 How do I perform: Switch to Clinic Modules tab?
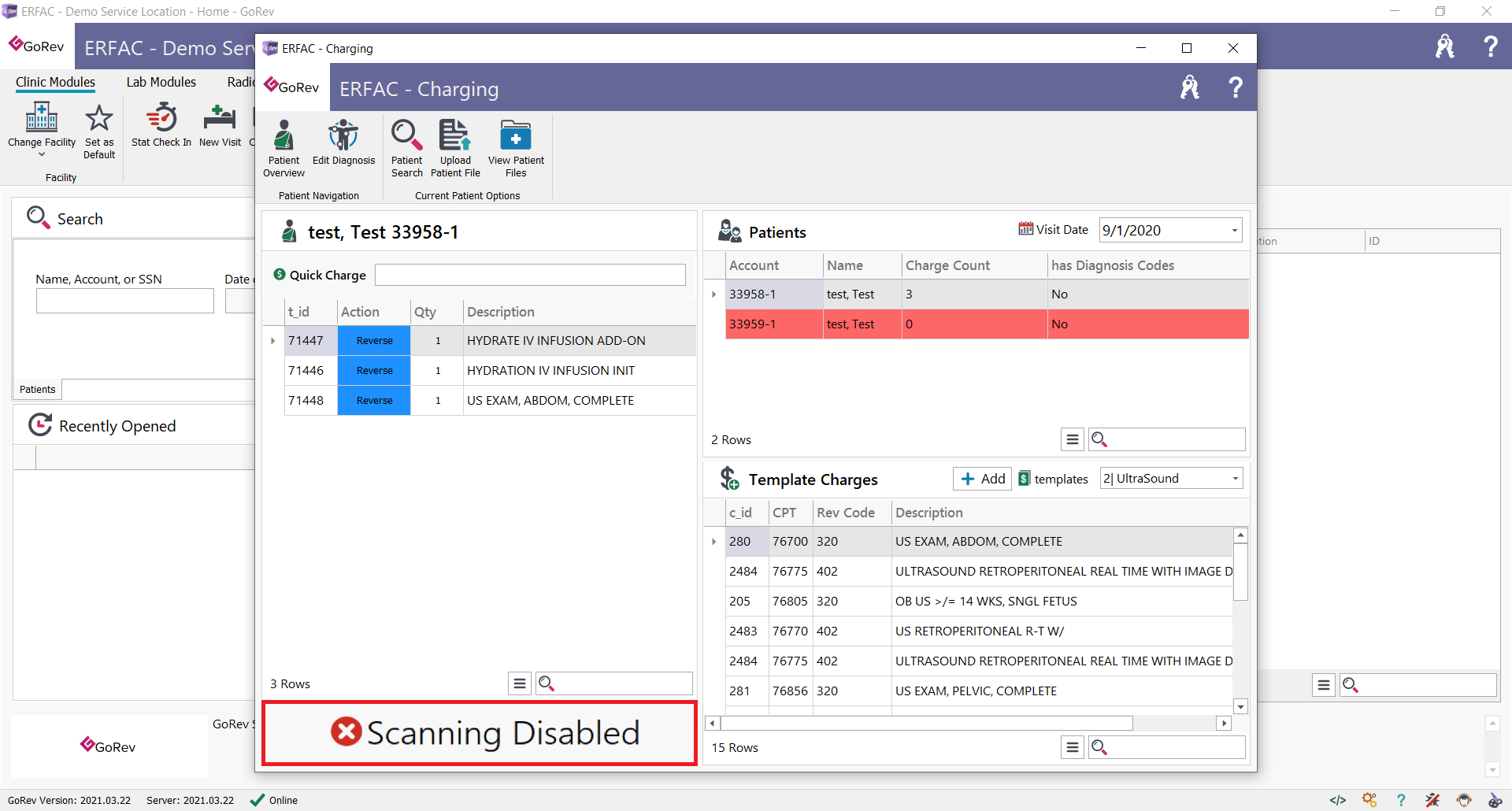point(55,82)
